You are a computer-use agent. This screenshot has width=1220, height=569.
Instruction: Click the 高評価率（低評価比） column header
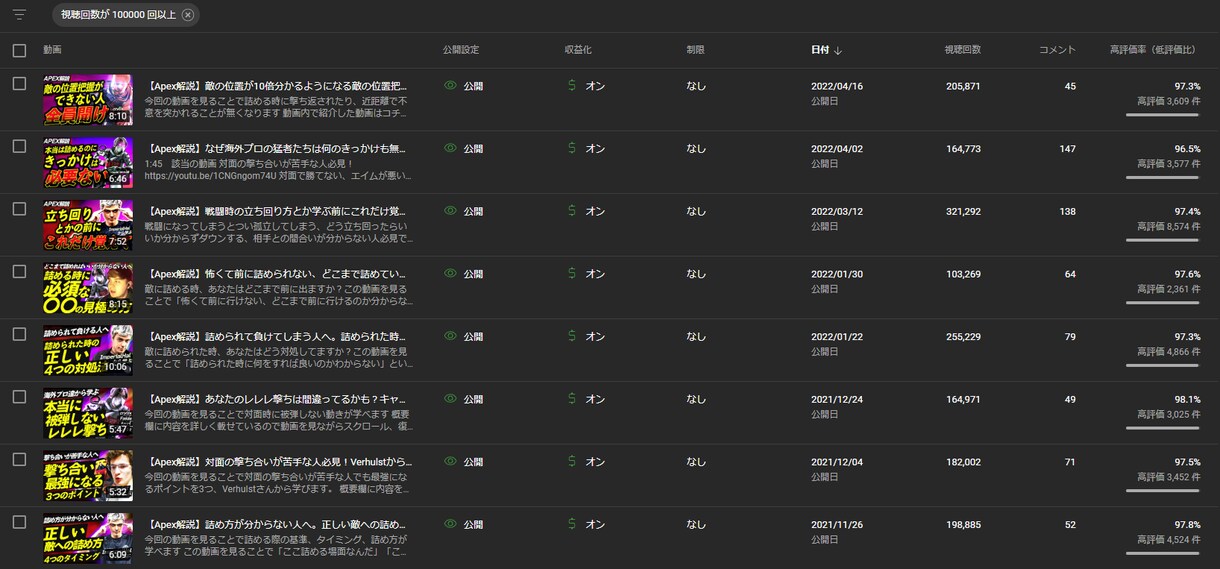(1155, 50)
